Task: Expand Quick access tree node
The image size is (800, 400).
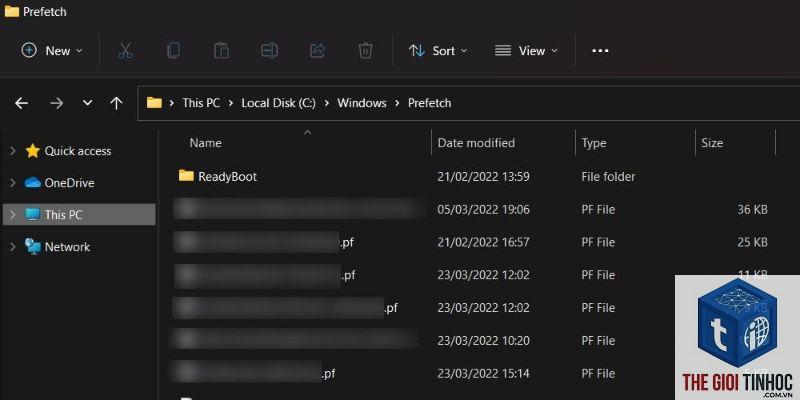Action: point(13,151)
